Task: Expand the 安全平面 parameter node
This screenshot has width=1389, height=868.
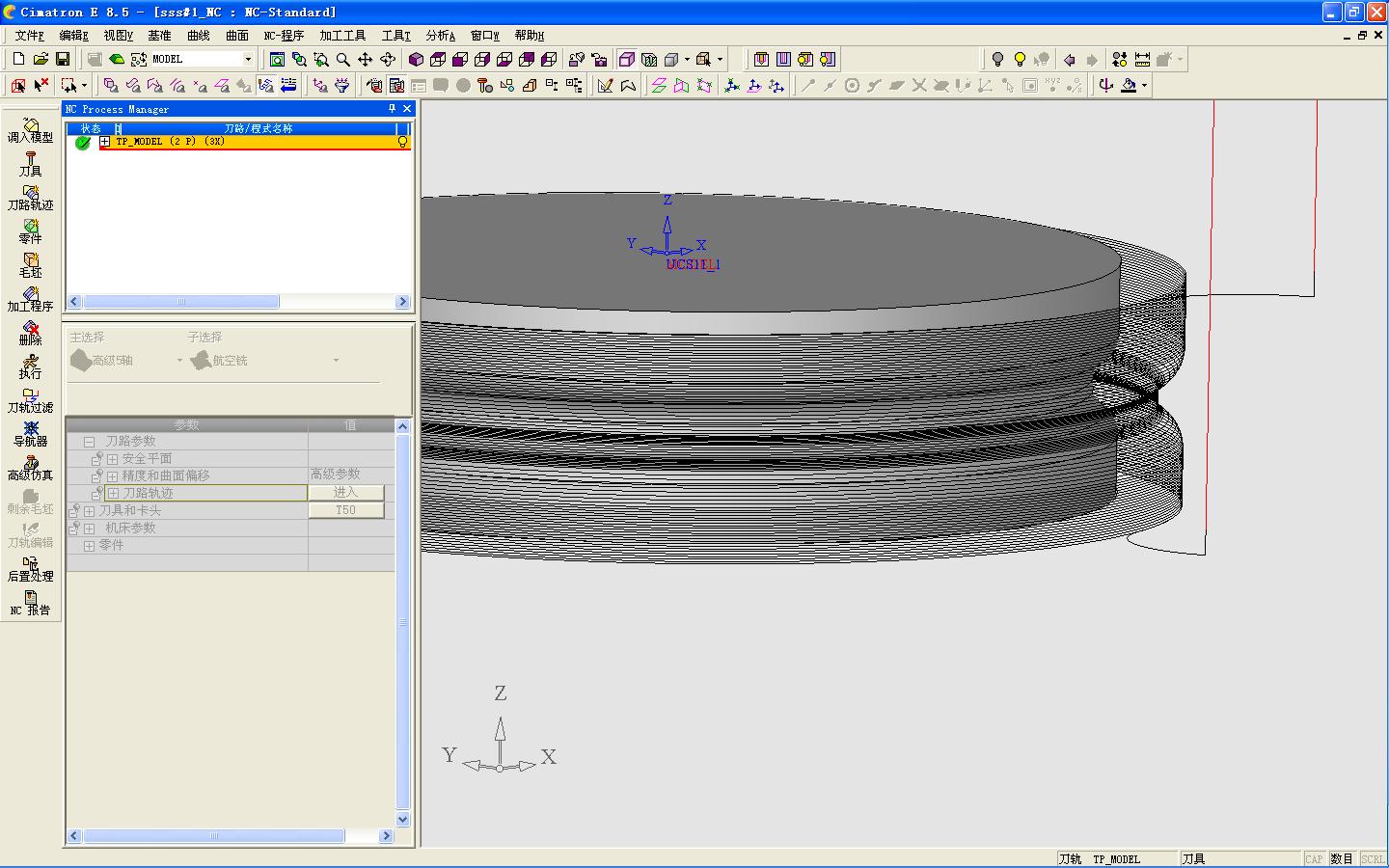Action: click(x=112, y=459)
